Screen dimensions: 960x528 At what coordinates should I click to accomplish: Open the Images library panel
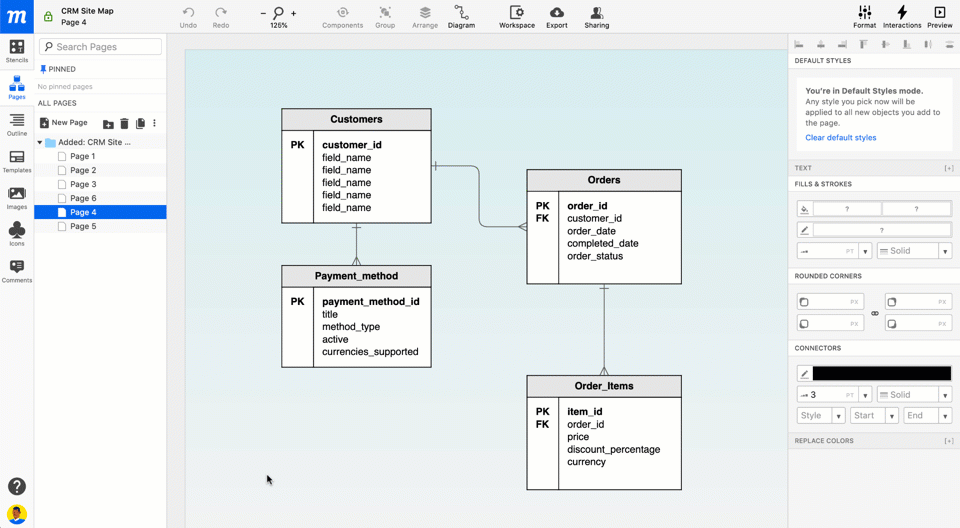(x=17, y=199)
